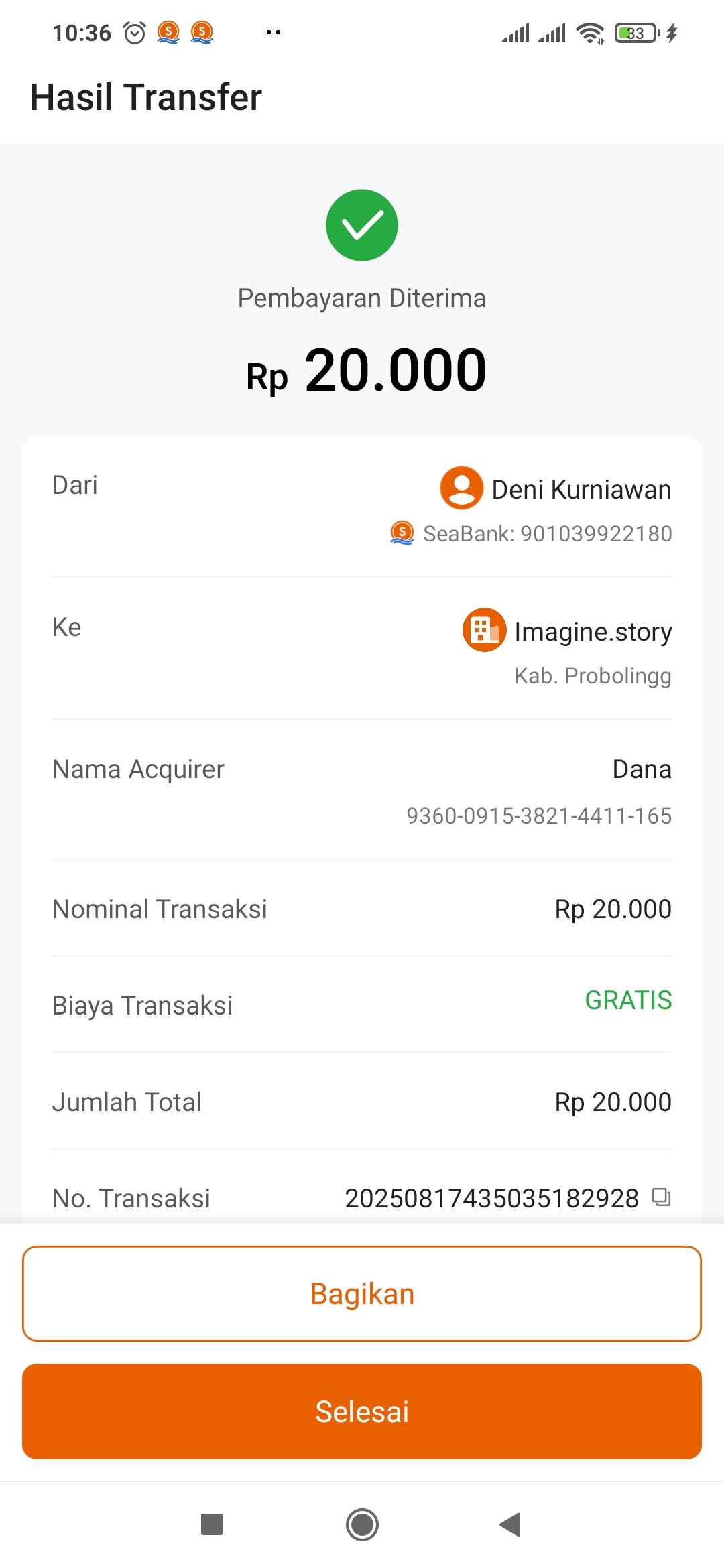The width and height of the screenshot is (724, 1568).
Task: Tap the GRATIS transaction fee label
Action: pyautogui.click(x=628, y=1000)
